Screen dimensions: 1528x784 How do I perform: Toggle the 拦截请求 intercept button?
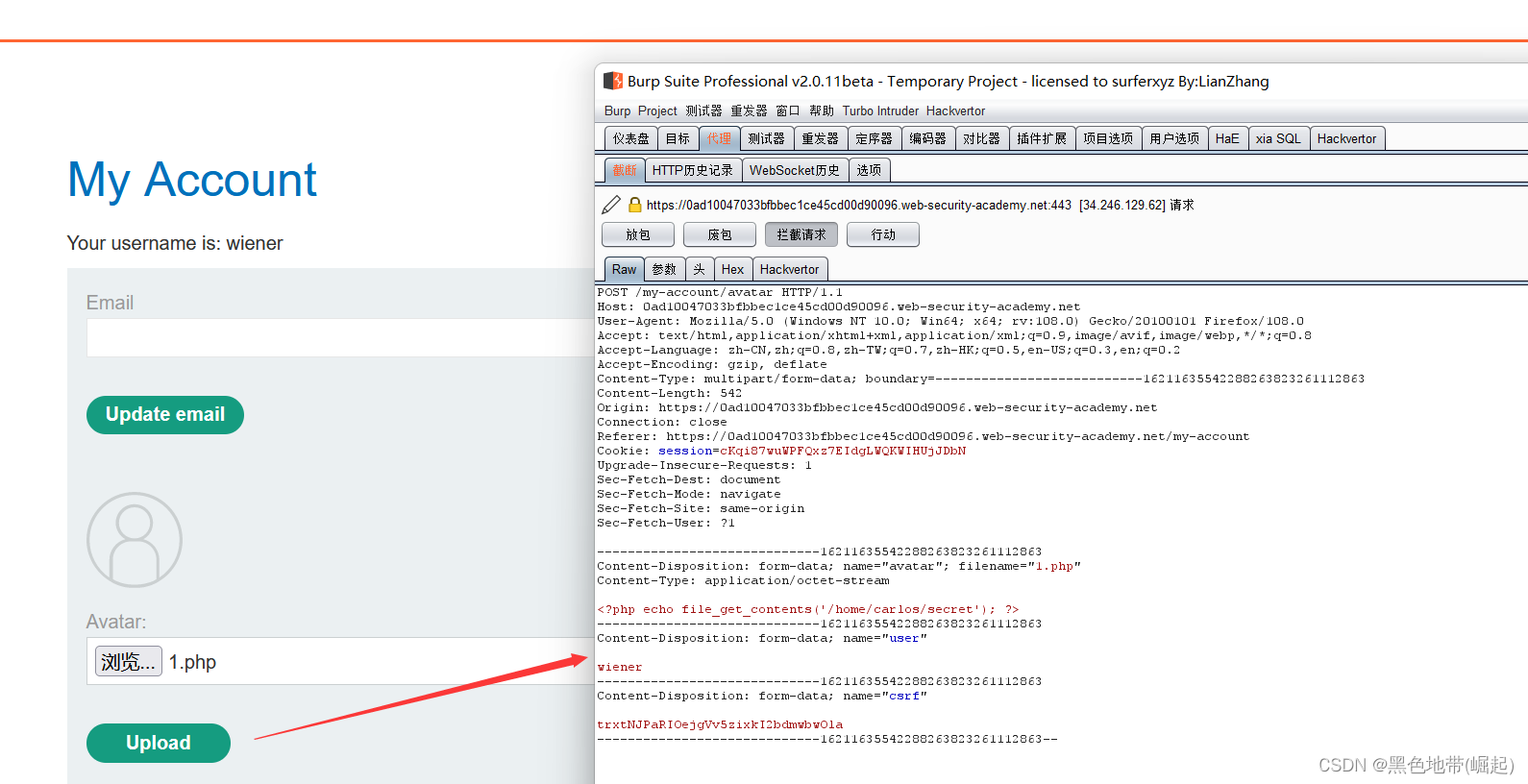pos(801,234)
